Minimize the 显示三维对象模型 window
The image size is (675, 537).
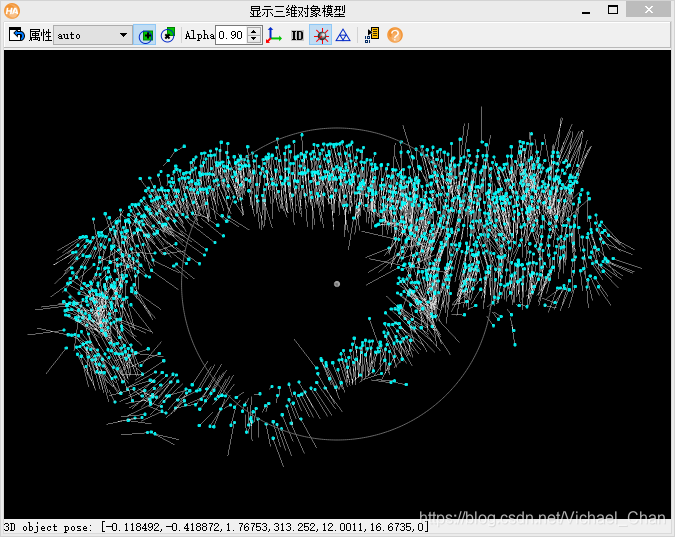(x=586, y=13)
